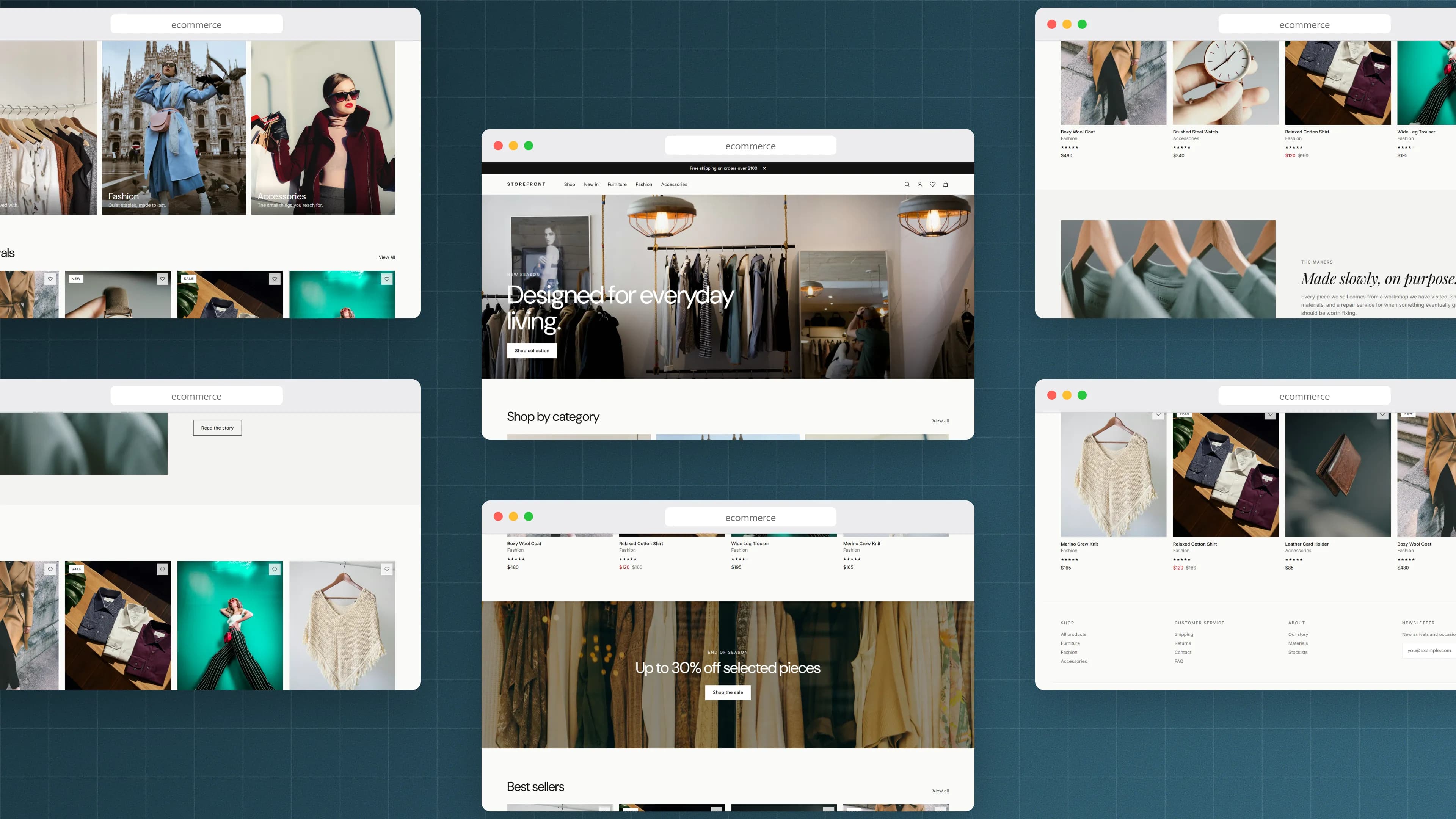
Task: Favorite the Leather Card Holder
Action: click(1382, 415)
